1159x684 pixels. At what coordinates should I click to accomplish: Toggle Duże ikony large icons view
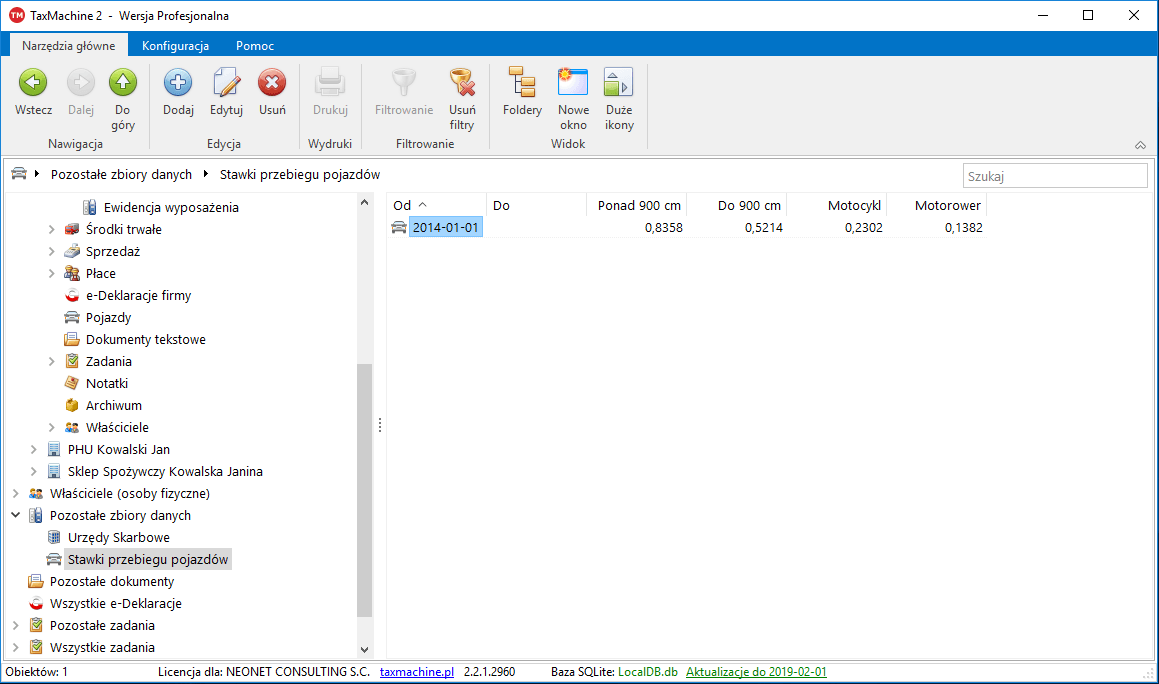click(619, 83)
